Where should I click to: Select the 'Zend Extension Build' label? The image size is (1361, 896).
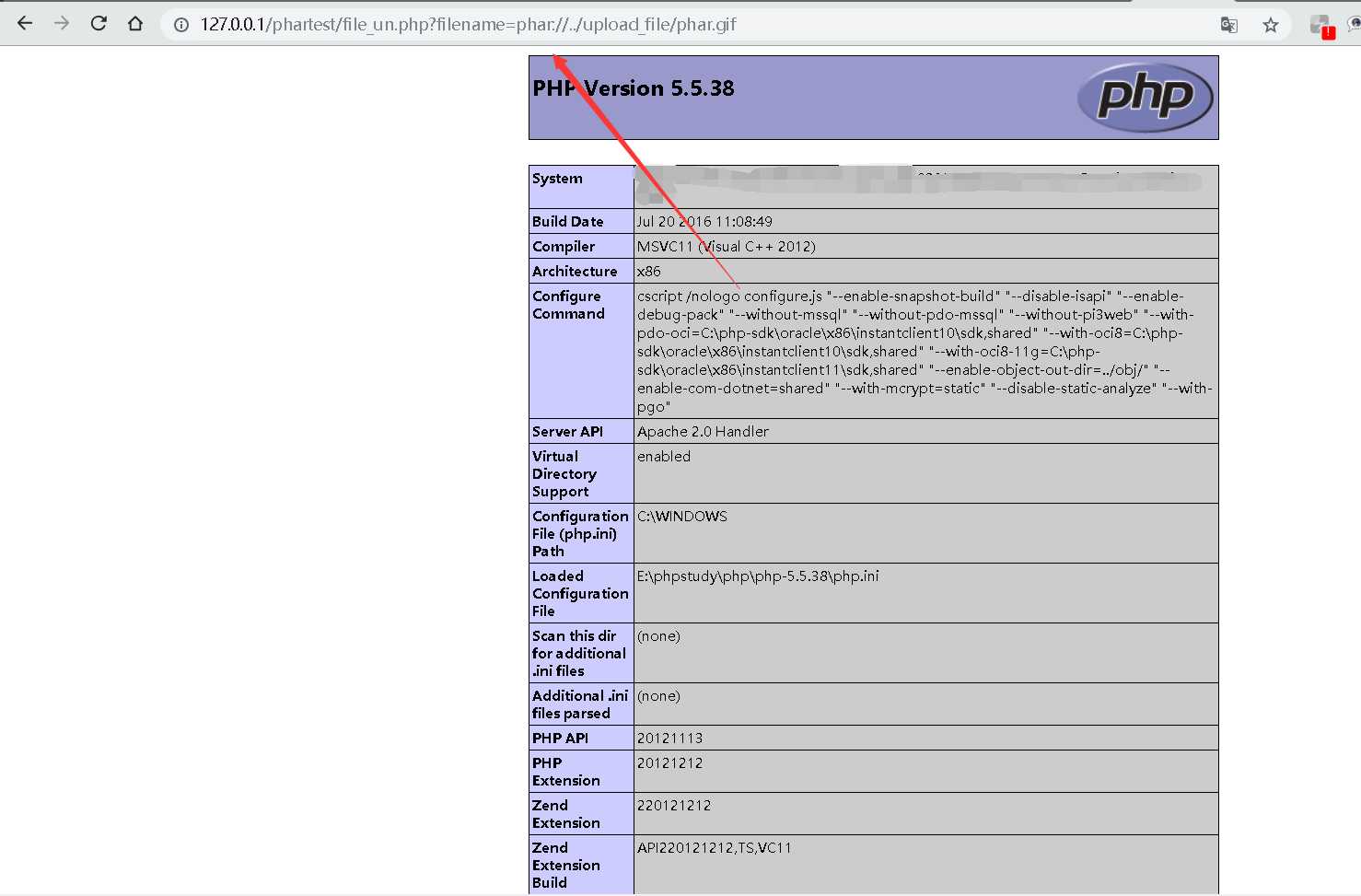pos(566,866)
